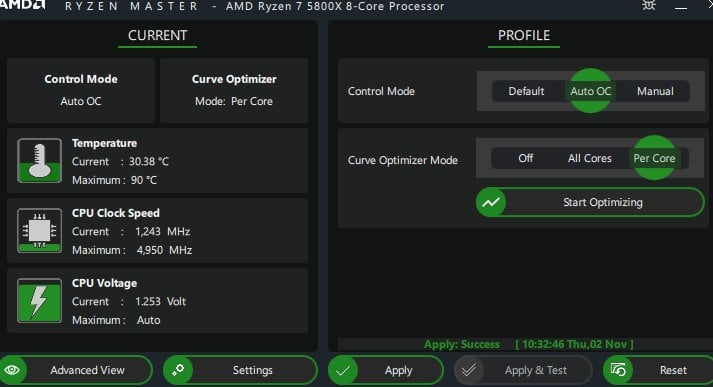Open Advanced View
The width and height of the screenshot is (713, 387).
coord(75,370)
